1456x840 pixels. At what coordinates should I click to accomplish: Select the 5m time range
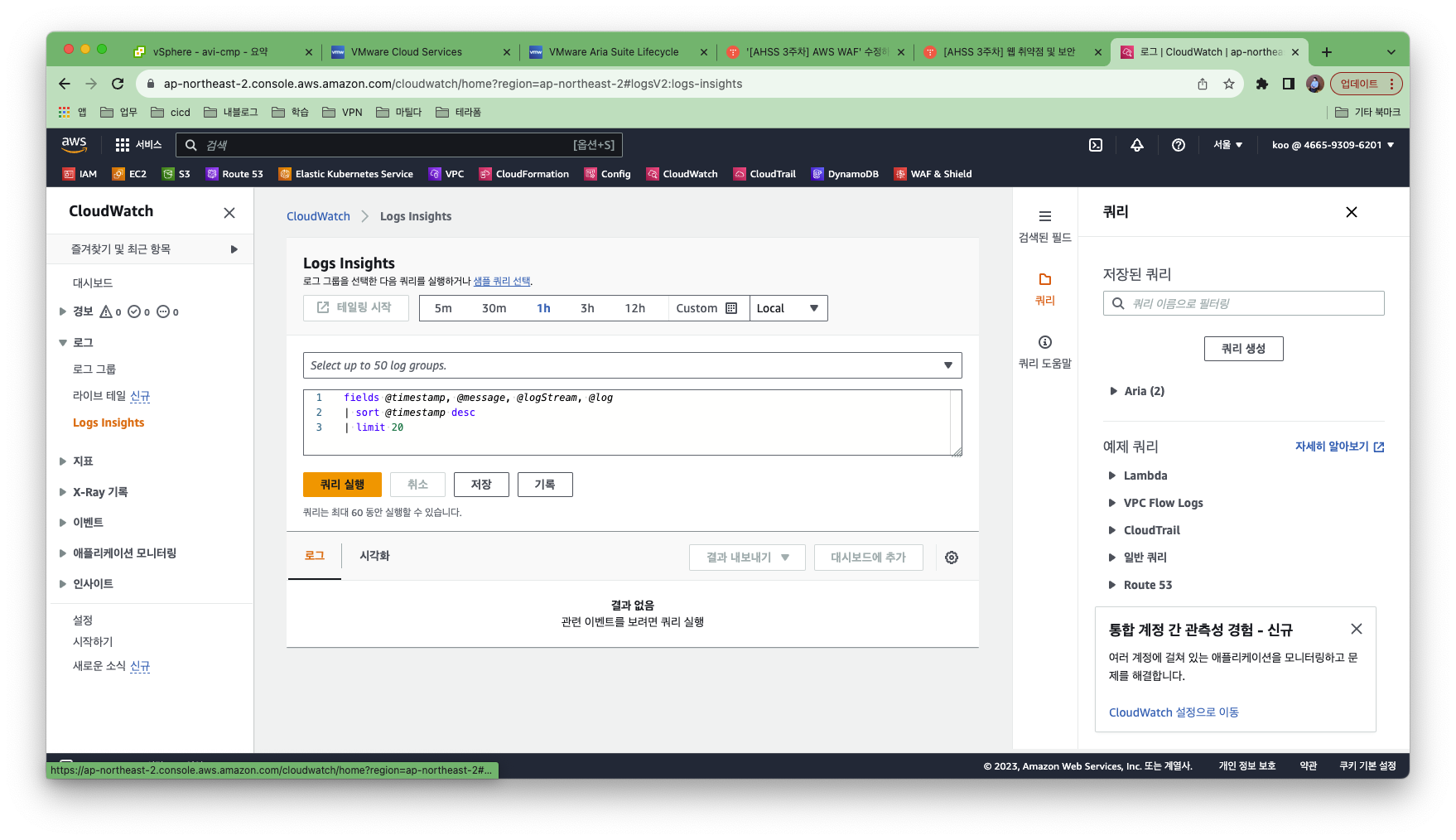click(443, 308)
